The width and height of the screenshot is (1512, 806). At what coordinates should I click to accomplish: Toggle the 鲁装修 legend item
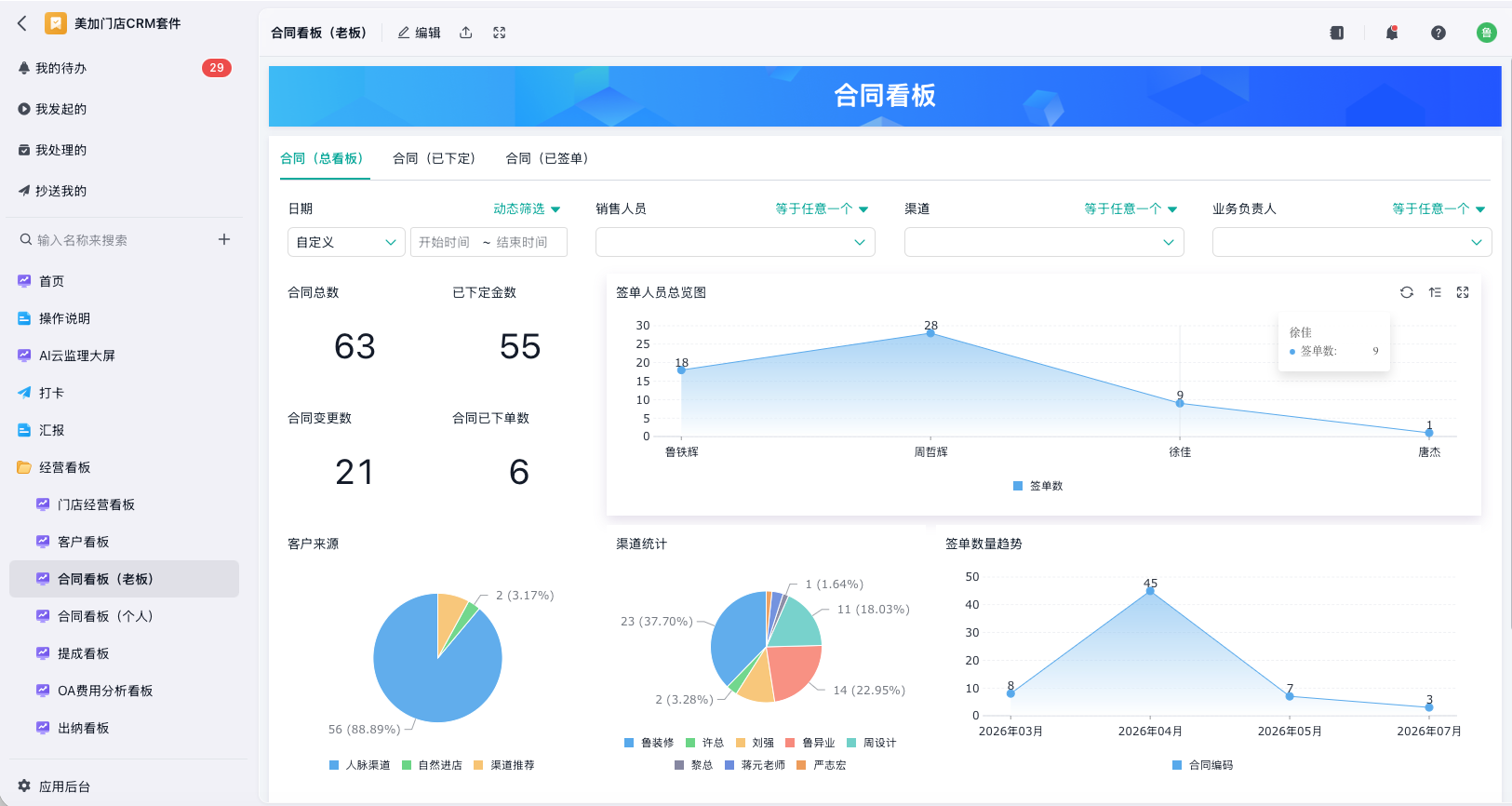[x=649, y=743]
